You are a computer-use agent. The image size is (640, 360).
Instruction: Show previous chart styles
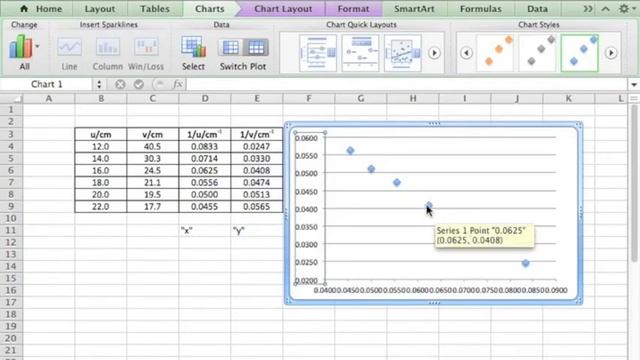467,53
